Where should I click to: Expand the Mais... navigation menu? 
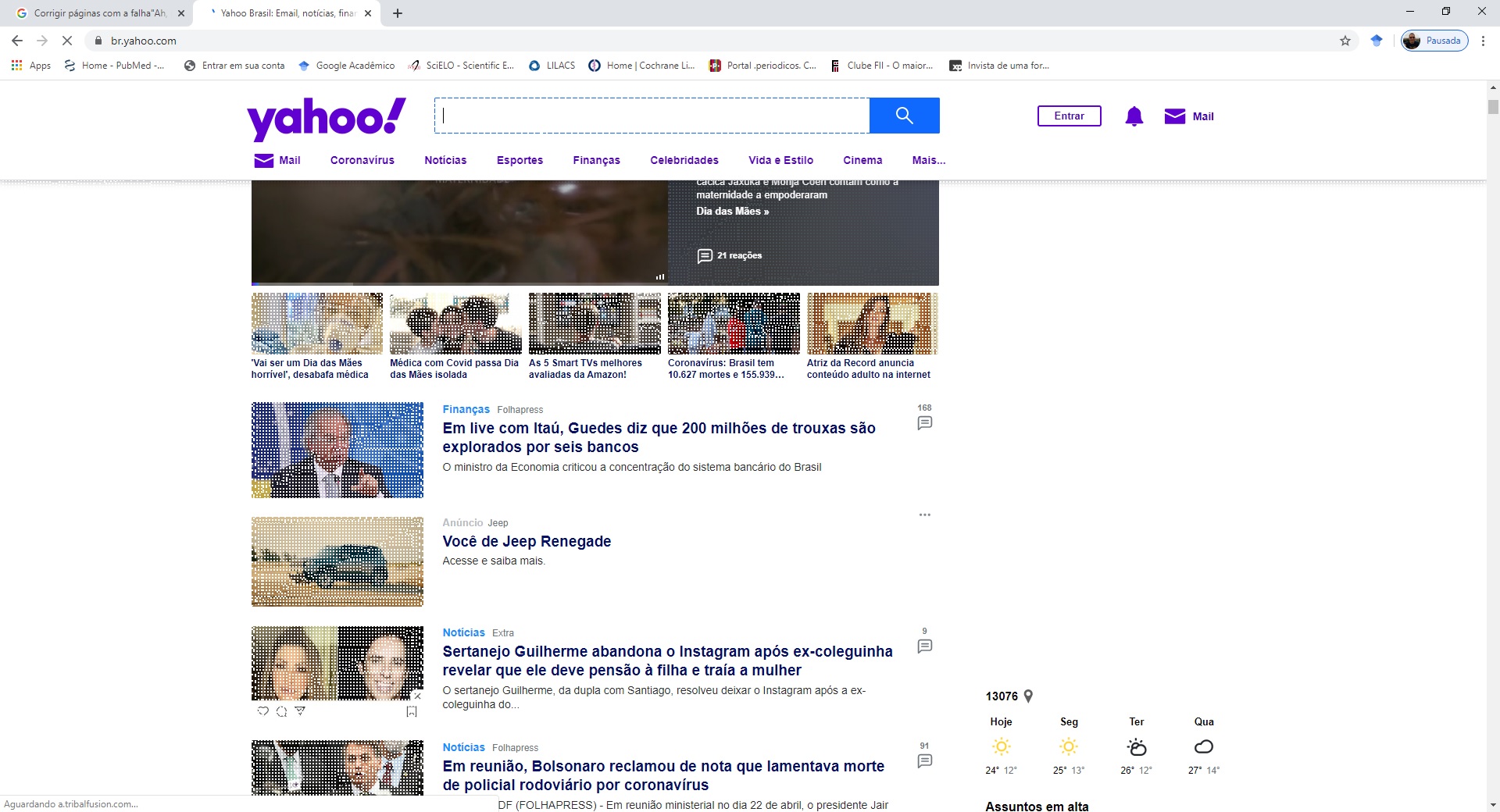[929, 160]
